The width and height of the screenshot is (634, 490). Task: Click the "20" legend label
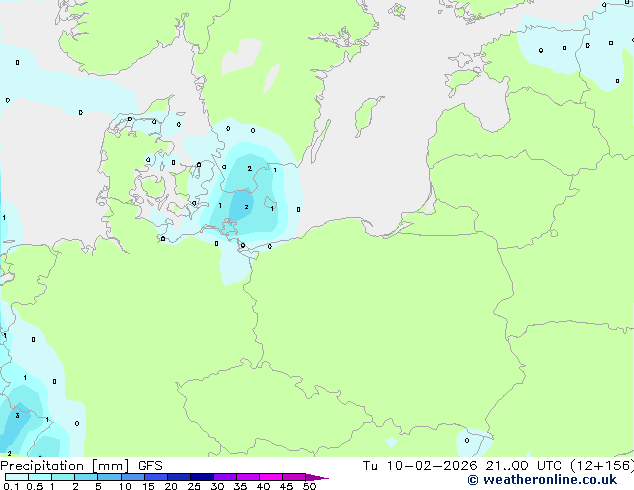click(171, 486)
